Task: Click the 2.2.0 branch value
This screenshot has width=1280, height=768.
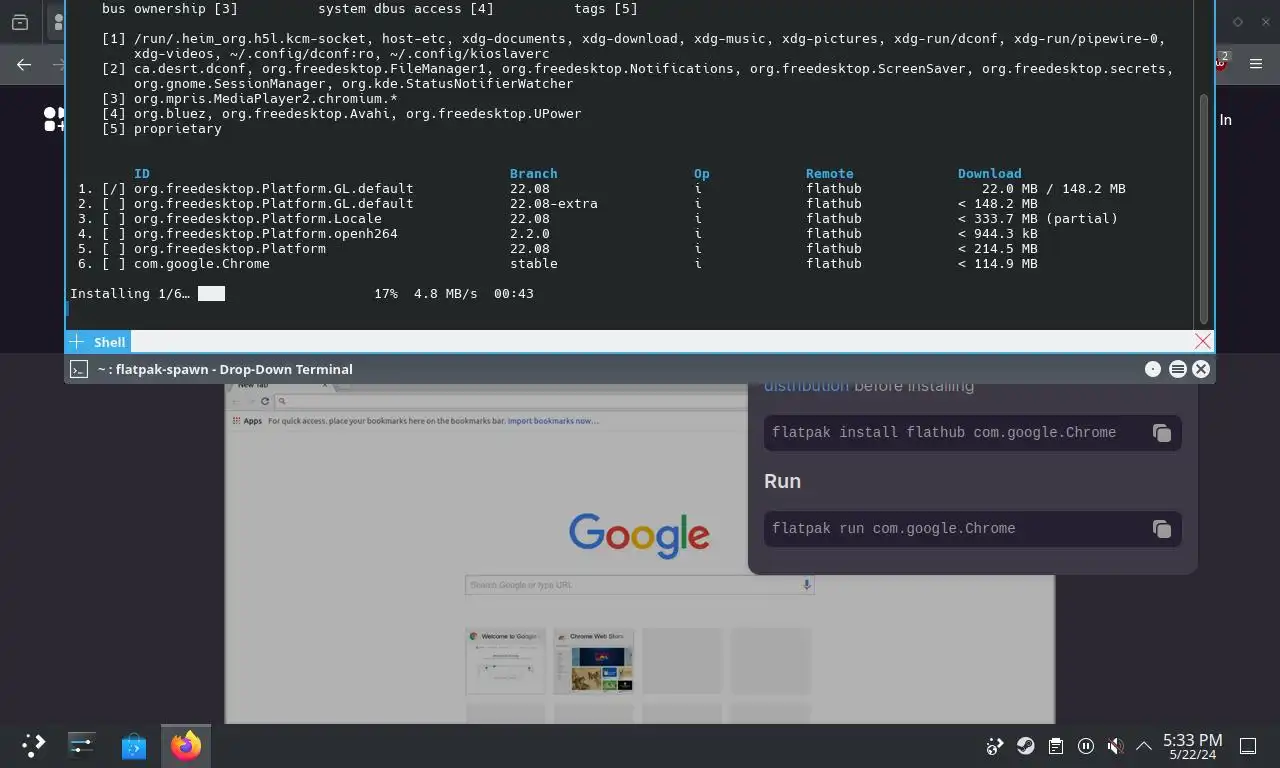Action: tap(530, 234)
